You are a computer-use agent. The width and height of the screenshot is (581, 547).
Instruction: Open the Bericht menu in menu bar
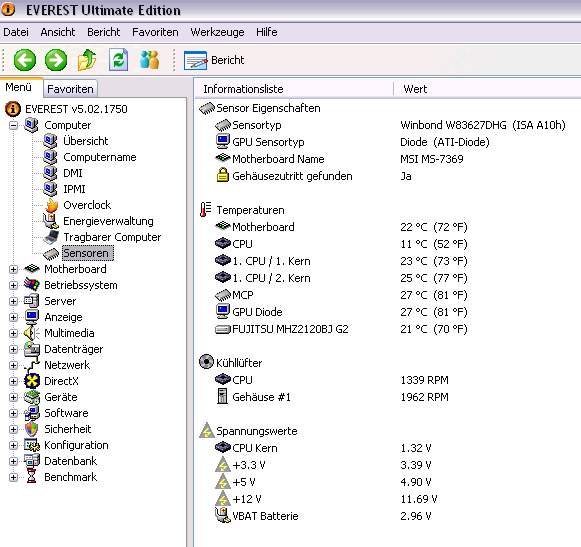pos(104,32)
